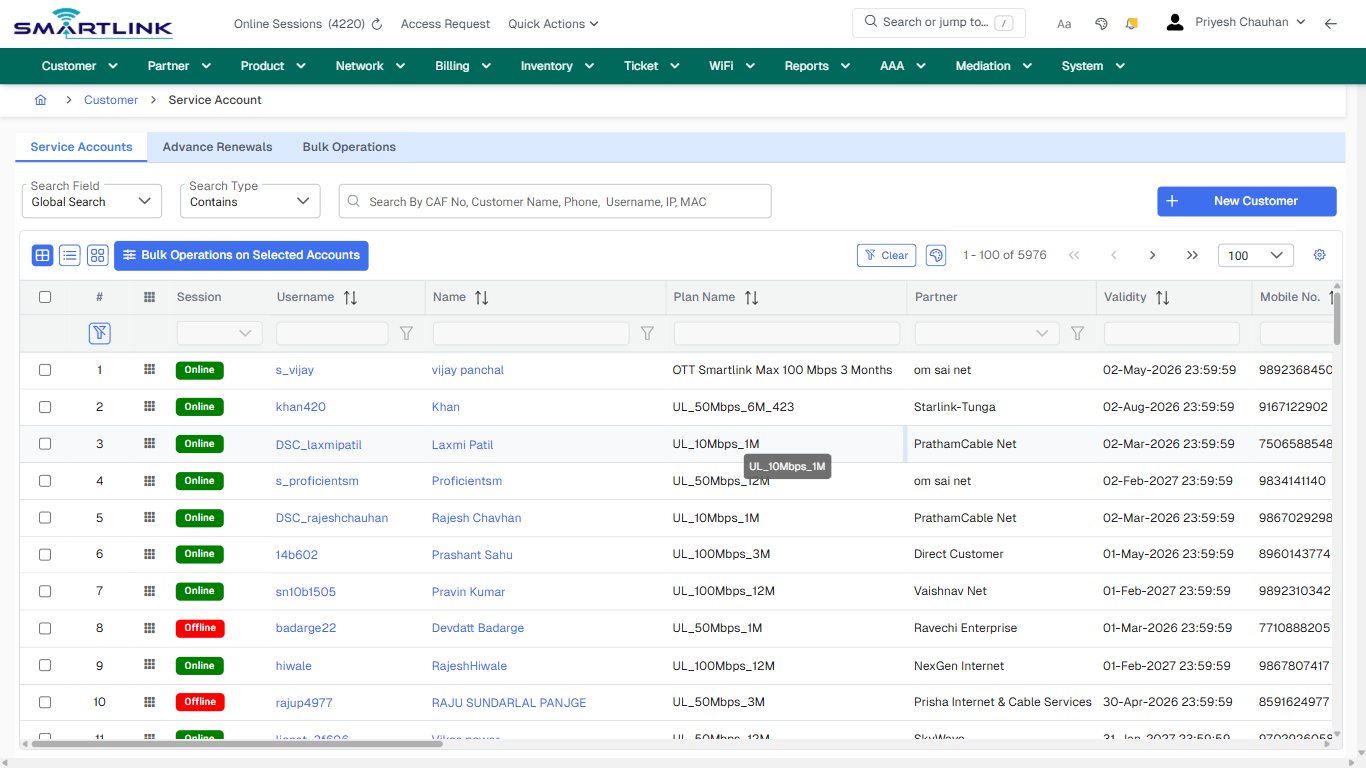Click the Username search filter field

click(331, 333)
